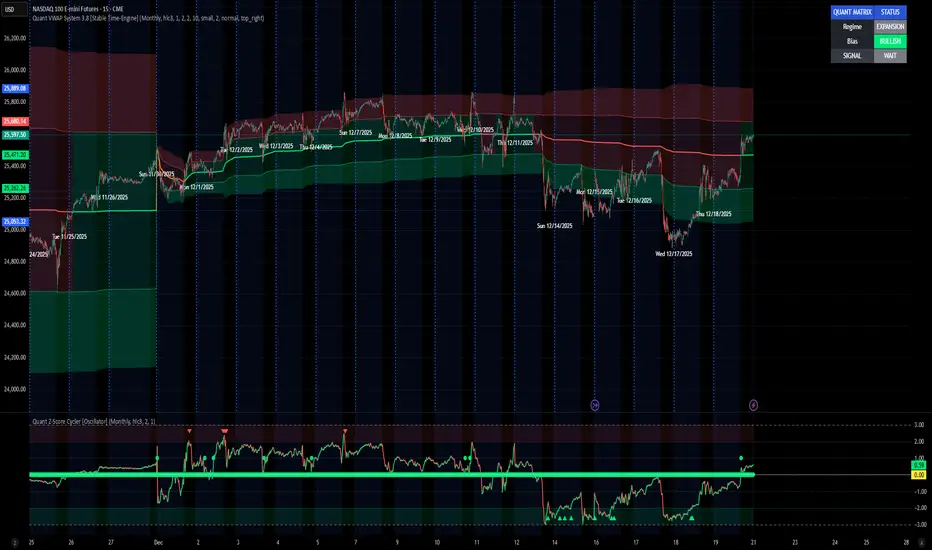Click the Sun 12/7/2025 session label

pos(356,133)
